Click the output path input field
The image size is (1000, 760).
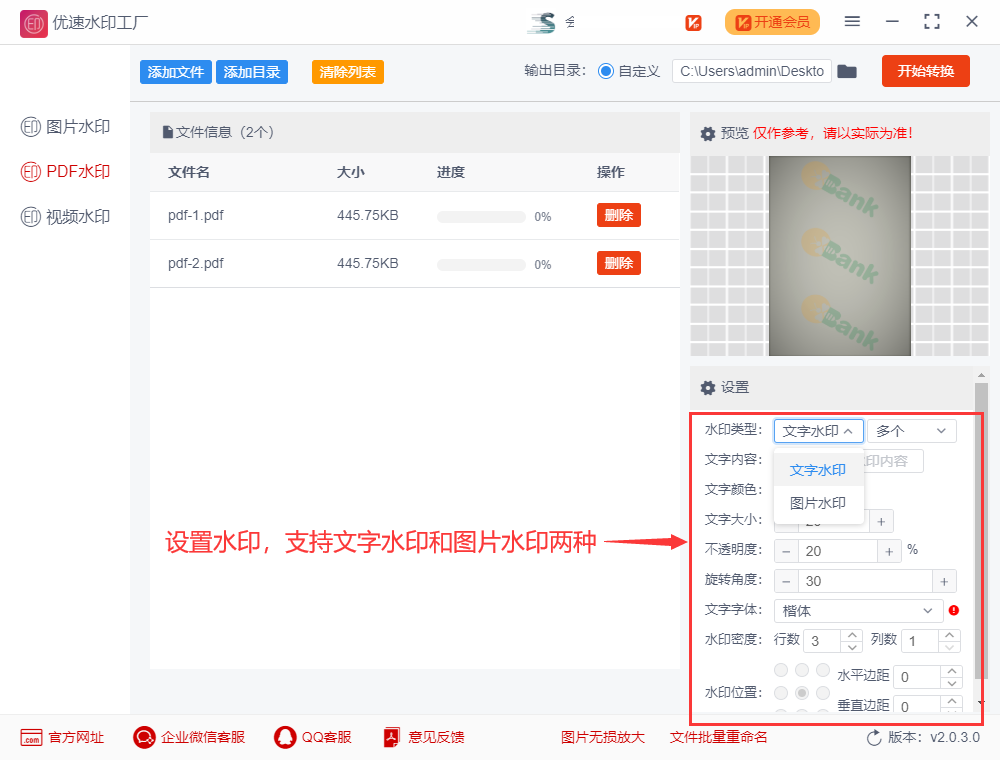pos(752,71)
